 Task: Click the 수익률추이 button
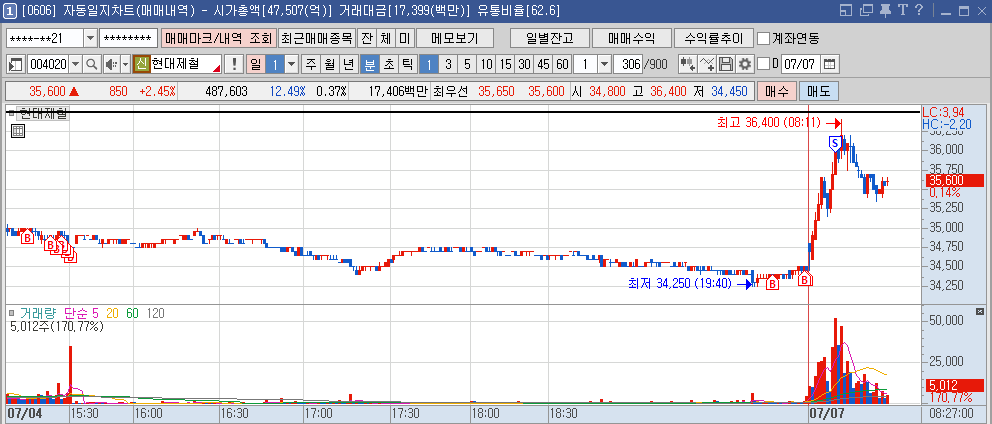click(x=714, y=38)
